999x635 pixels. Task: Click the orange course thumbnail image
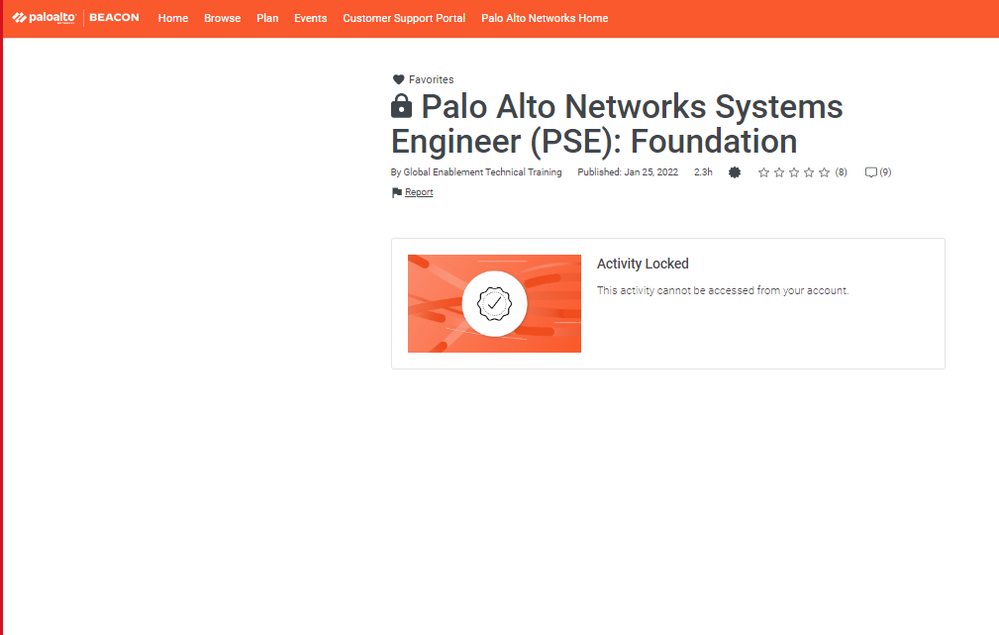[x=494, y=303]
